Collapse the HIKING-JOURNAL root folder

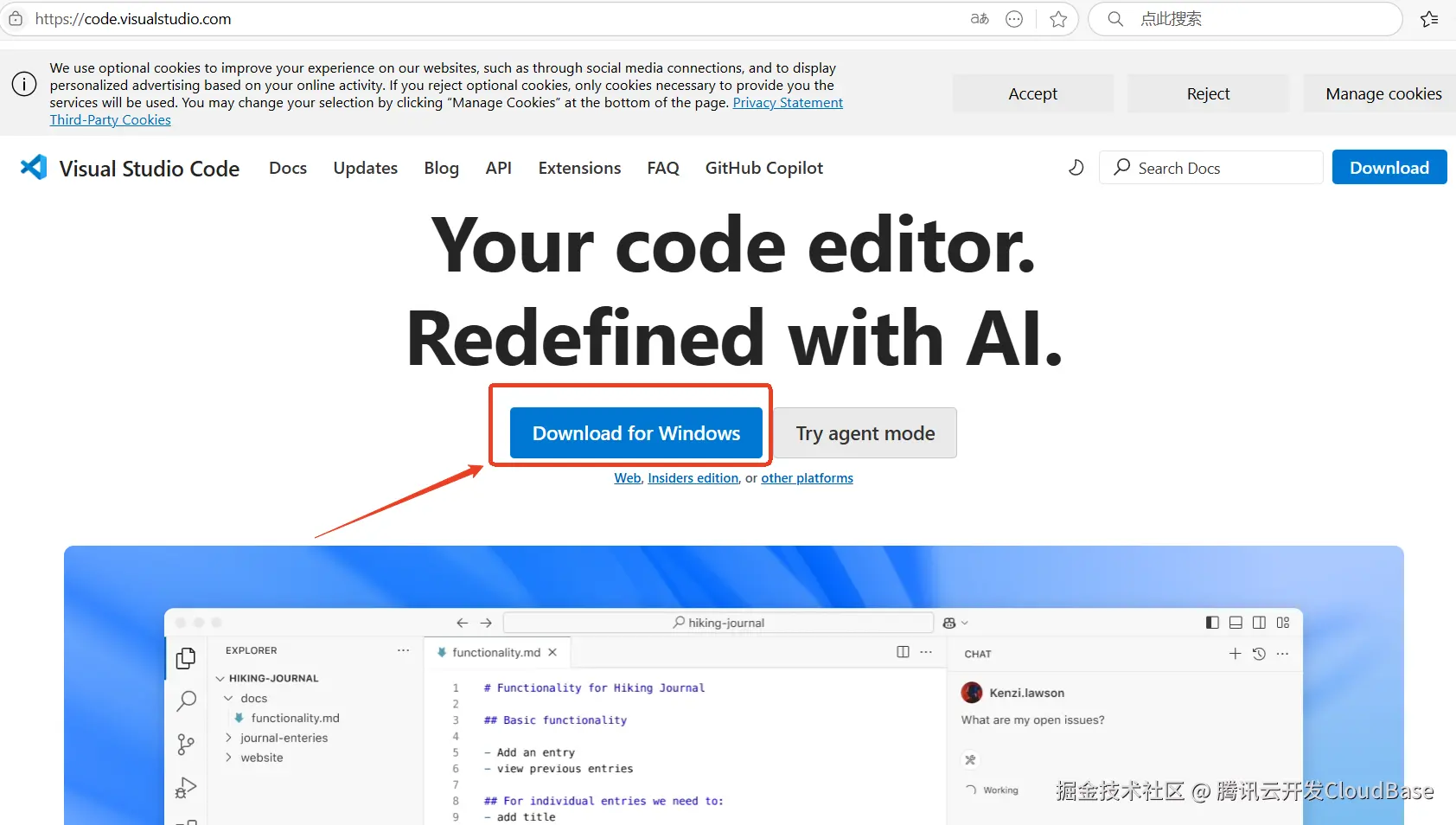(x=220, y=679)
